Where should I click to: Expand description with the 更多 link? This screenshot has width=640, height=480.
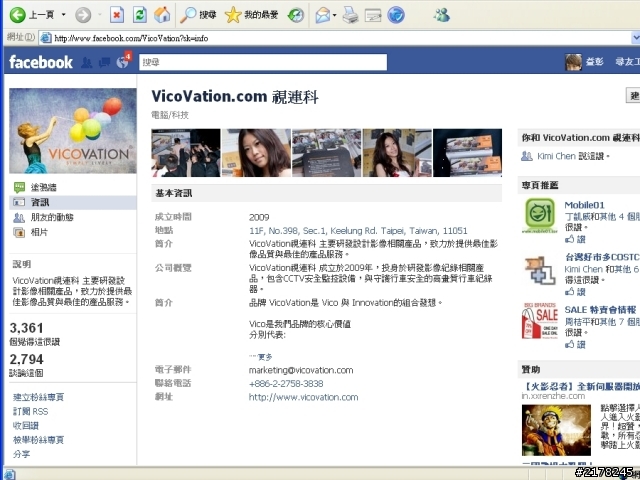click(265, 357)
